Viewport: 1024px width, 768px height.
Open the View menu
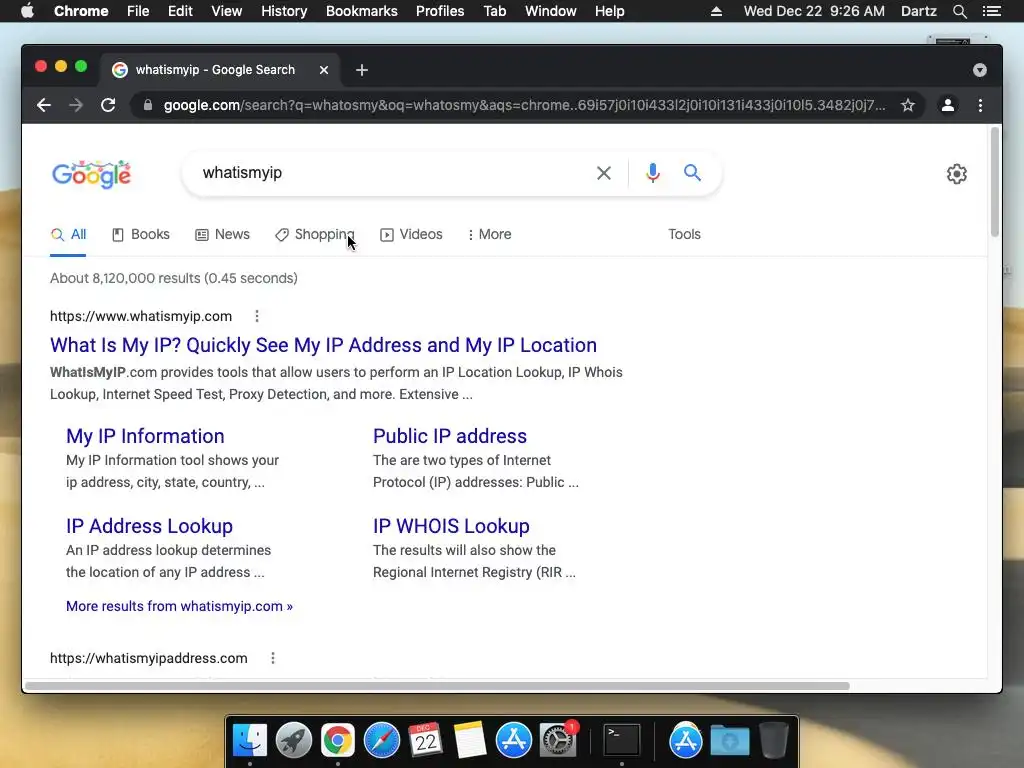(x=227, y=11)
